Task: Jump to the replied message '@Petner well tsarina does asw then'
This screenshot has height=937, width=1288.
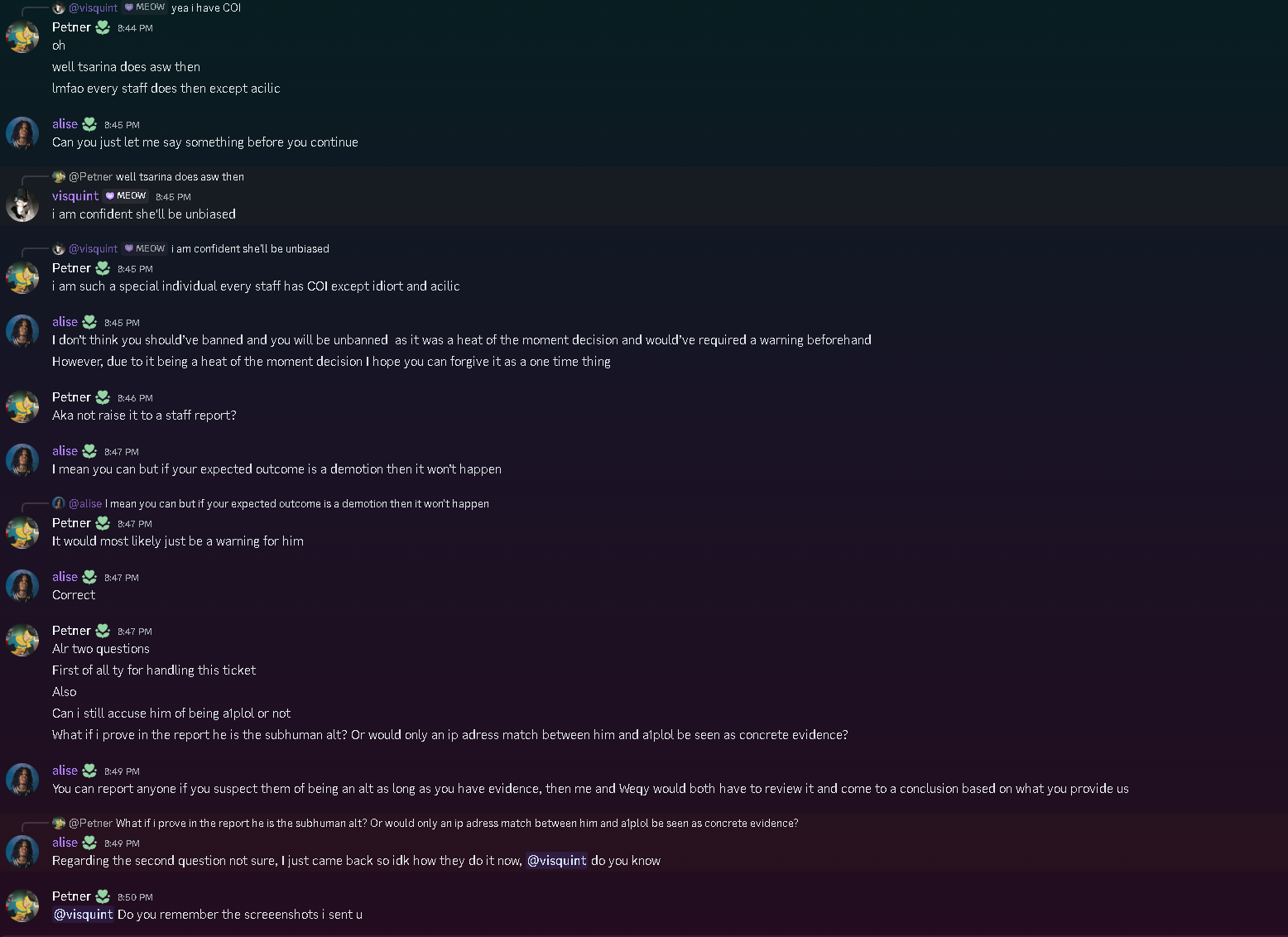Action: (x=180, y=176)
